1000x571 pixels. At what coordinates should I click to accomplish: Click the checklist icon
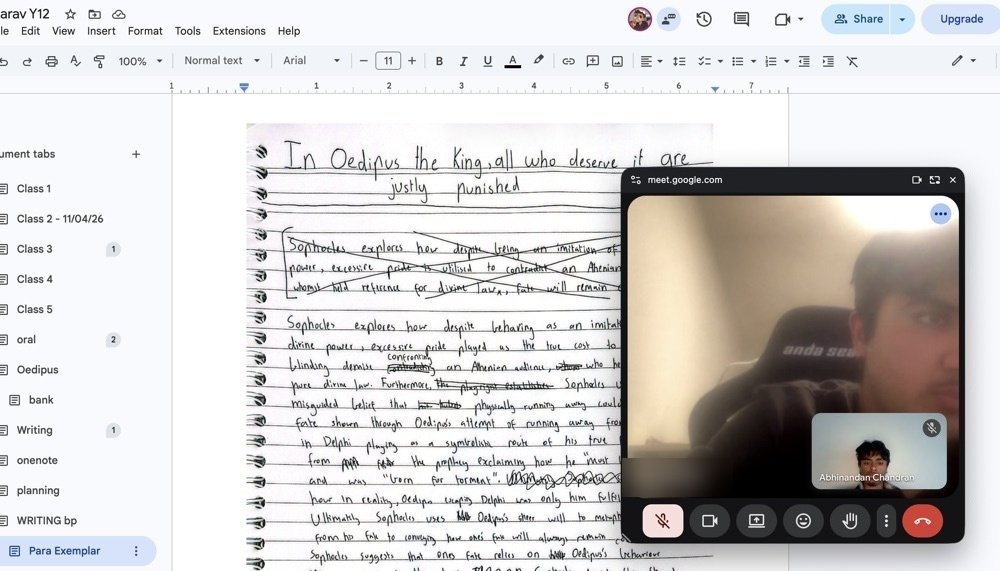704,61
